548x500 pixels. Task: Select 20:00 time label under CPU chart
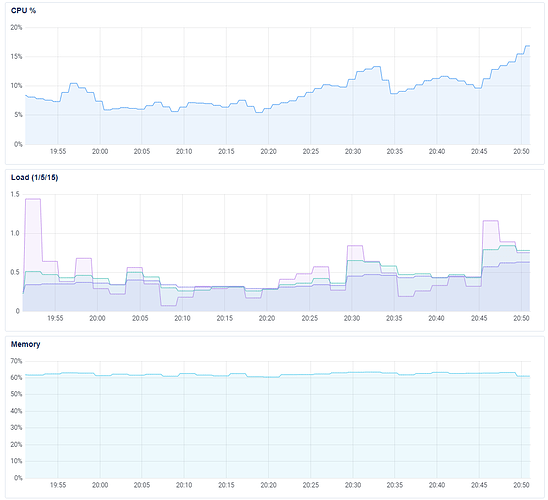click(x=100, y=151)
